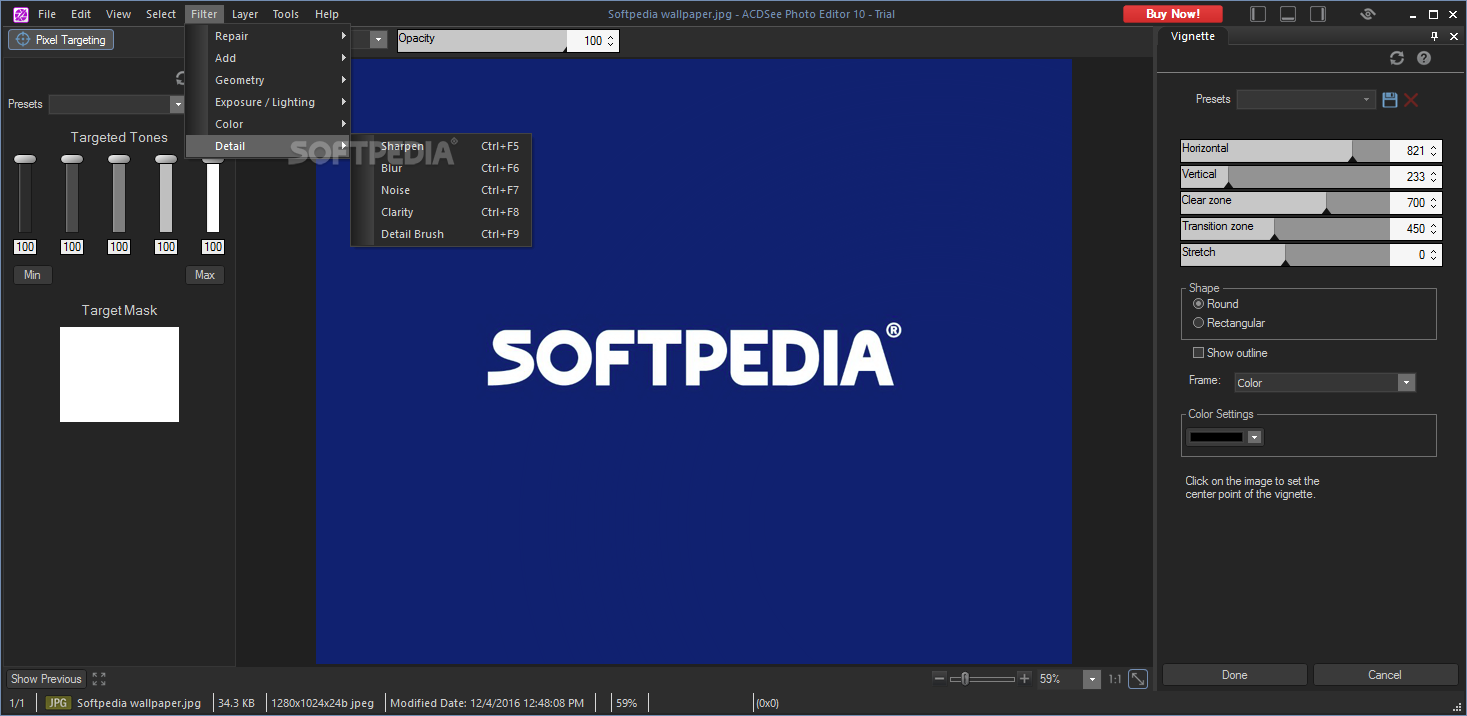Zoom in with the plus icon
This screenshot has height=716, width=1467.
coord(1024,678)
